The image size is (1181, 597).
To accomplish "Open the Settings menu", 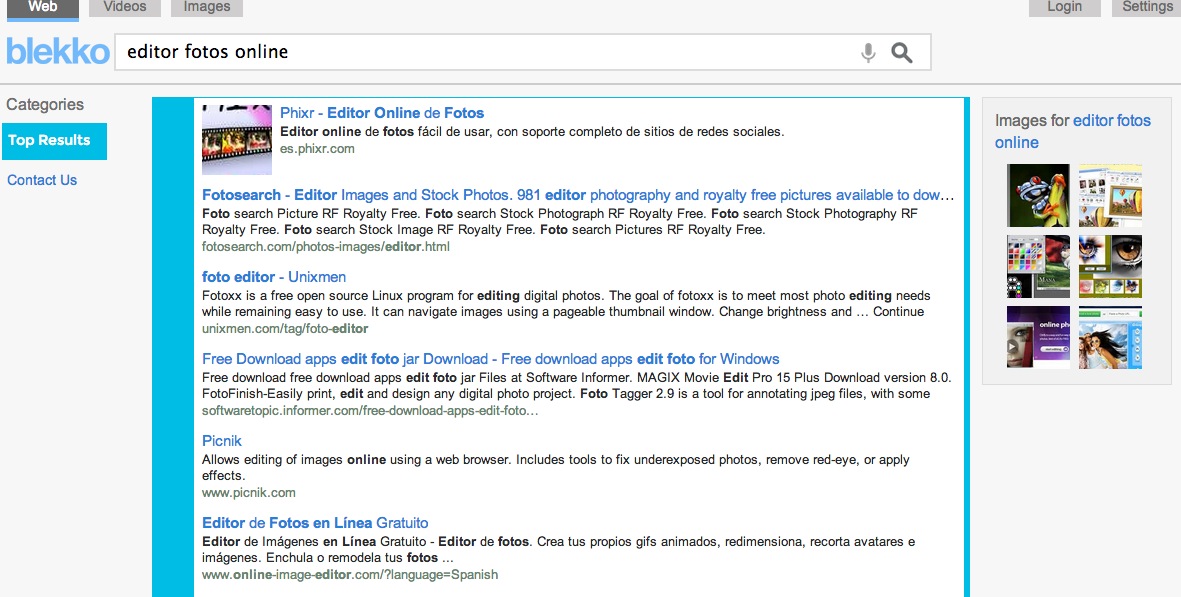I will [x=1146, y=8].
